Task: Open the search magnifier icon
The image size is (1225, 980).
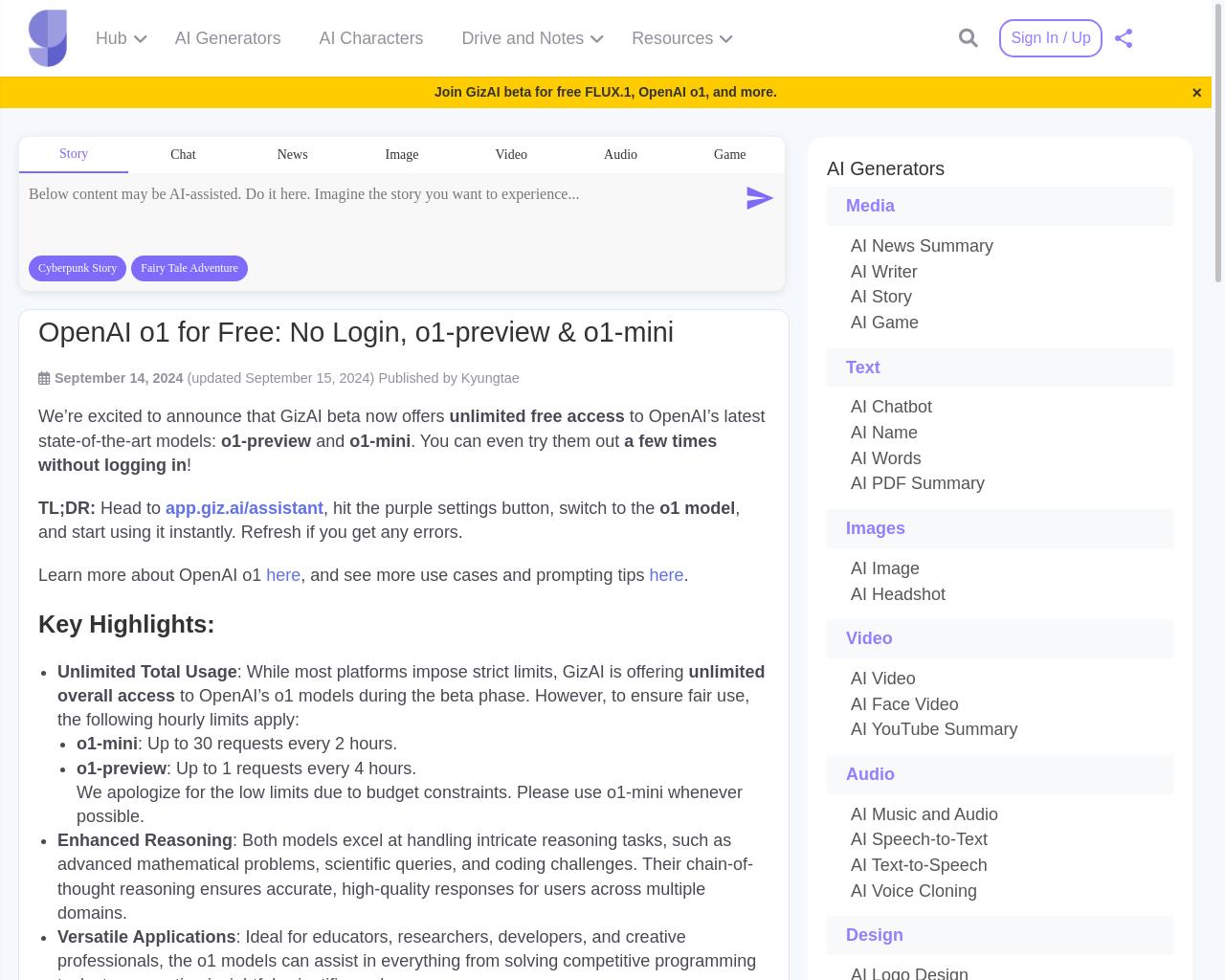Action: click(969, 38)
